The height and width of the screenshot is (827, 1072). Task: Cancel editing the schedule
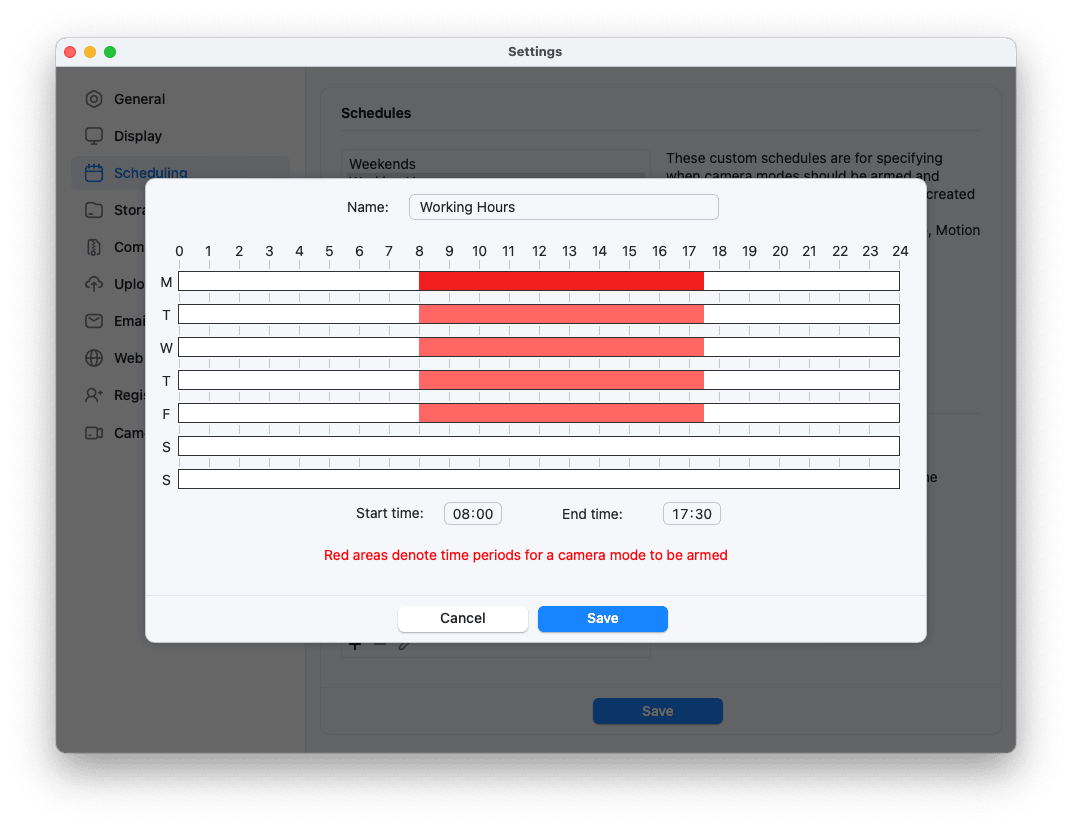coord(462,618)
